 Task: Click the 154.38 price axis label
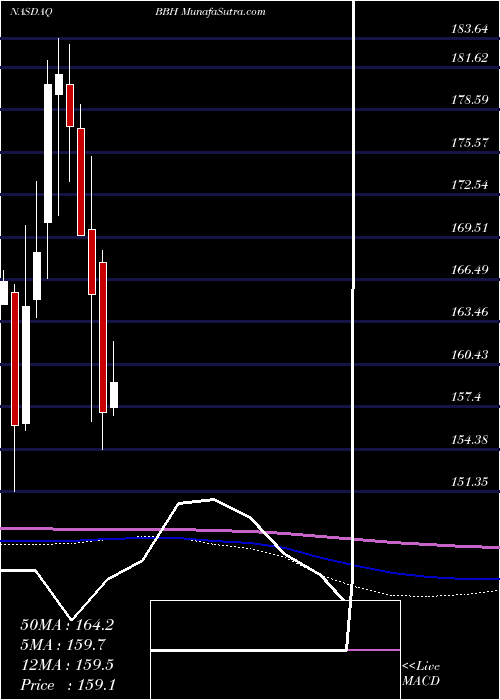[471, 440]
